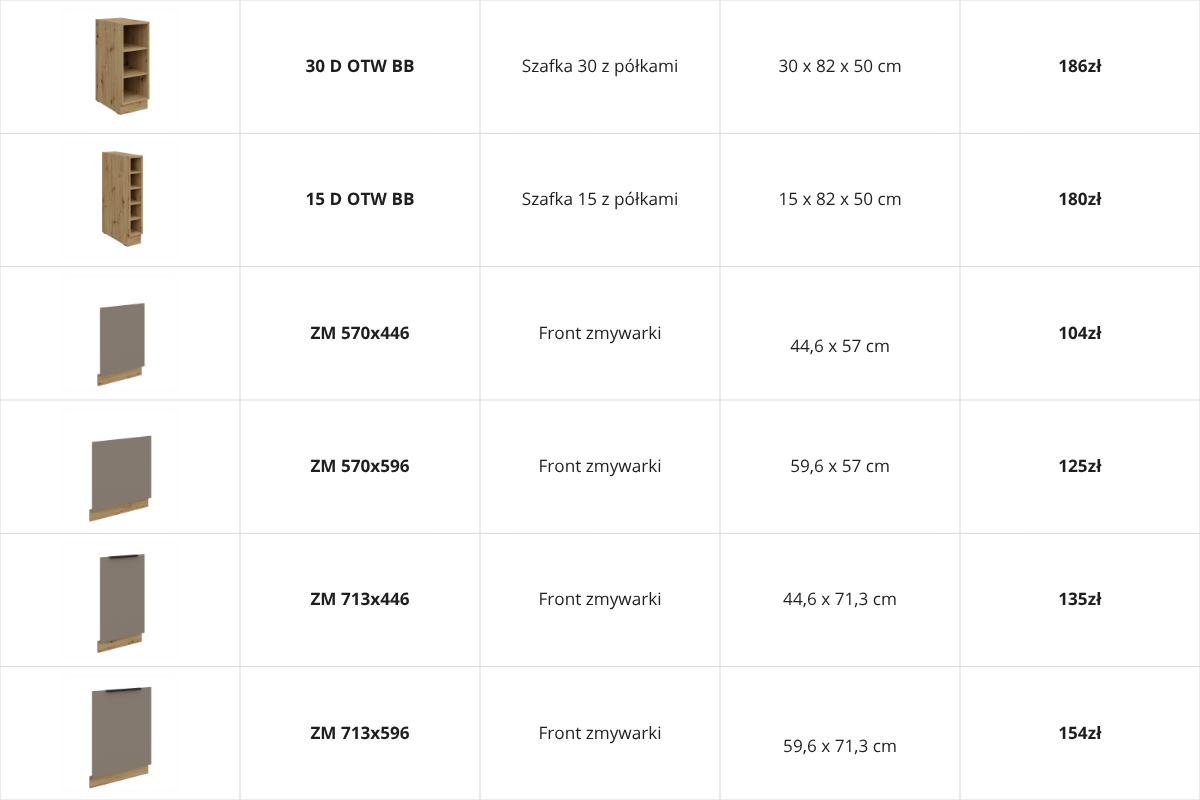Viewport: 1200px width, 800px height.
Task: Click the ZM 570x446 product code
Action: point(360,333)
